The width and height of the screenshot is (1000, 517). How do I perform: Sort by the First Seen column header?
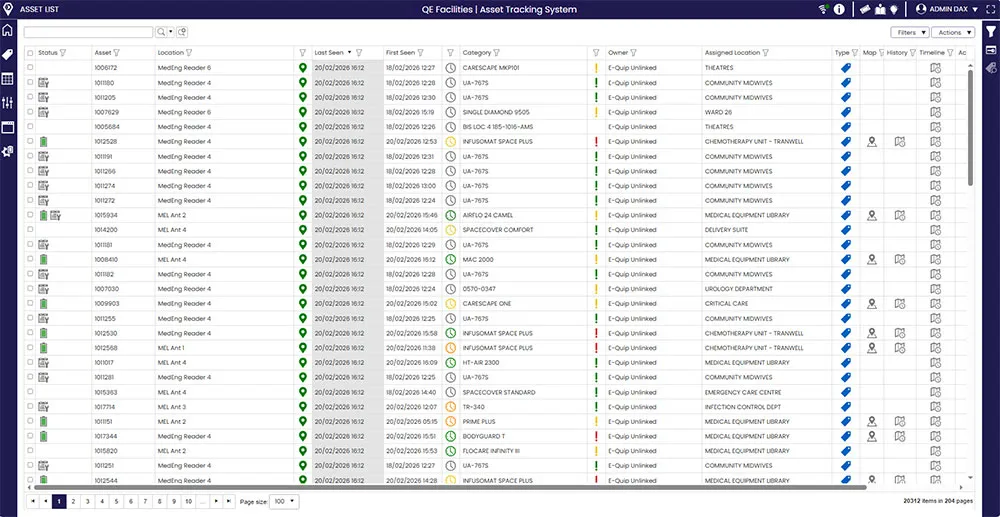click(400, 53)
